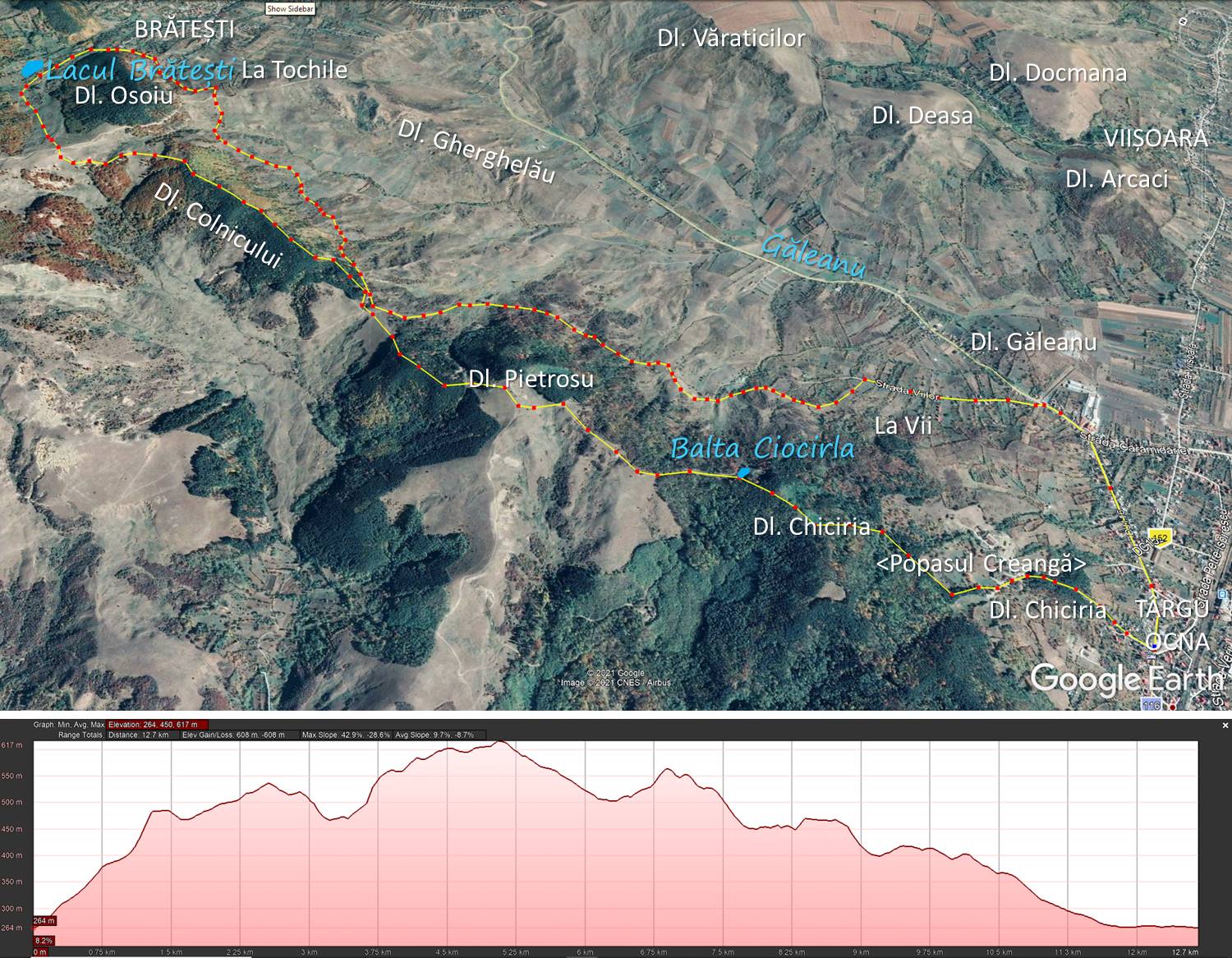Click the Popasul Creangă map label

981,564
